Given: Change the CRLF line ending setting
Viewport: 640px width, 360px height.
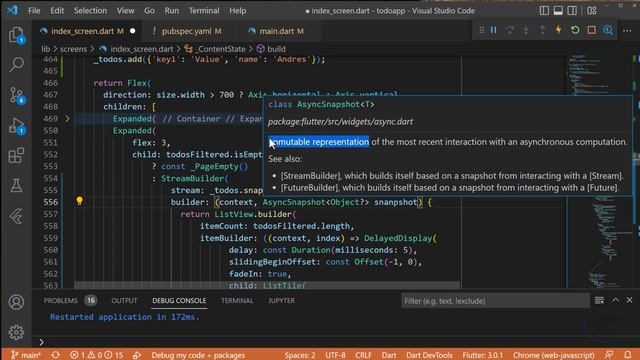Looking at the screenshot, I should [x=363, y=355].
